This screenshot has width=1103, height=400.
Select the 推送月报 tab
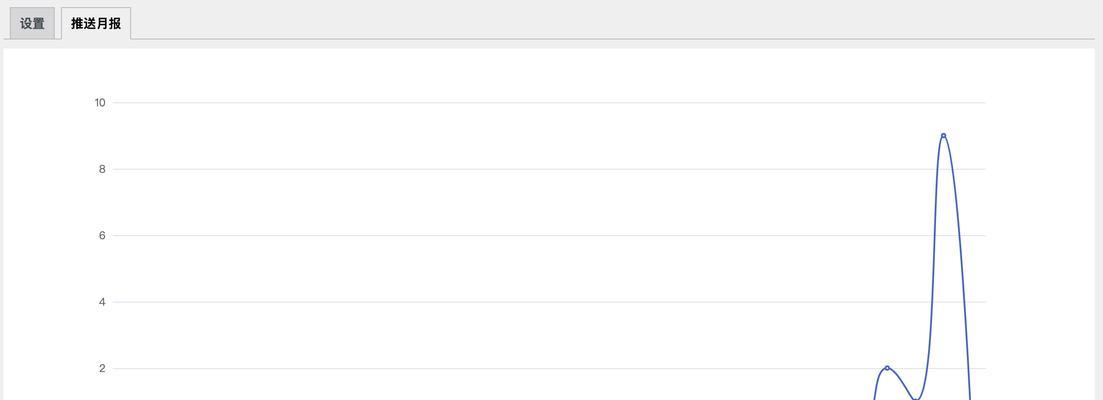[96, 23]
